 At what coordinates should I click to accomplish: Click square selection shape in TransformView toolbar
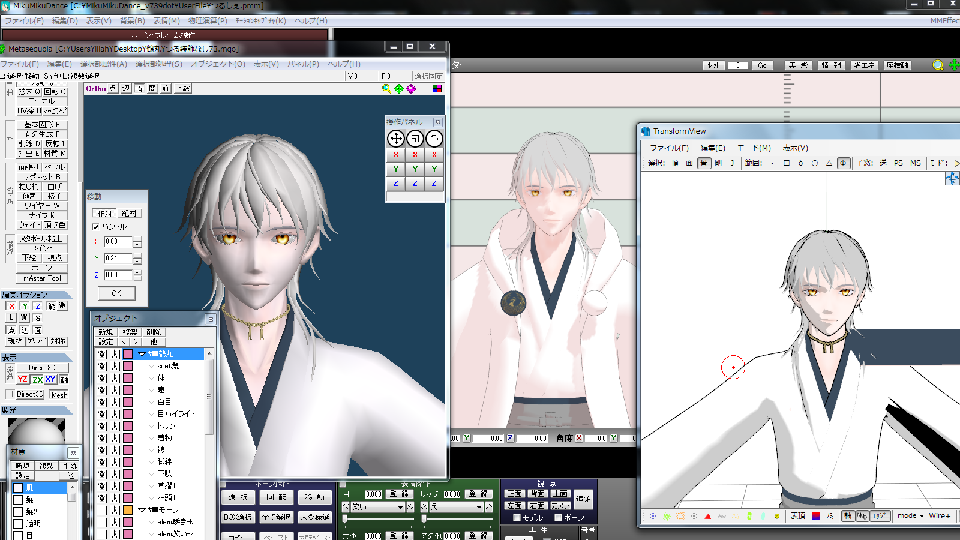[x=787, y=163]
